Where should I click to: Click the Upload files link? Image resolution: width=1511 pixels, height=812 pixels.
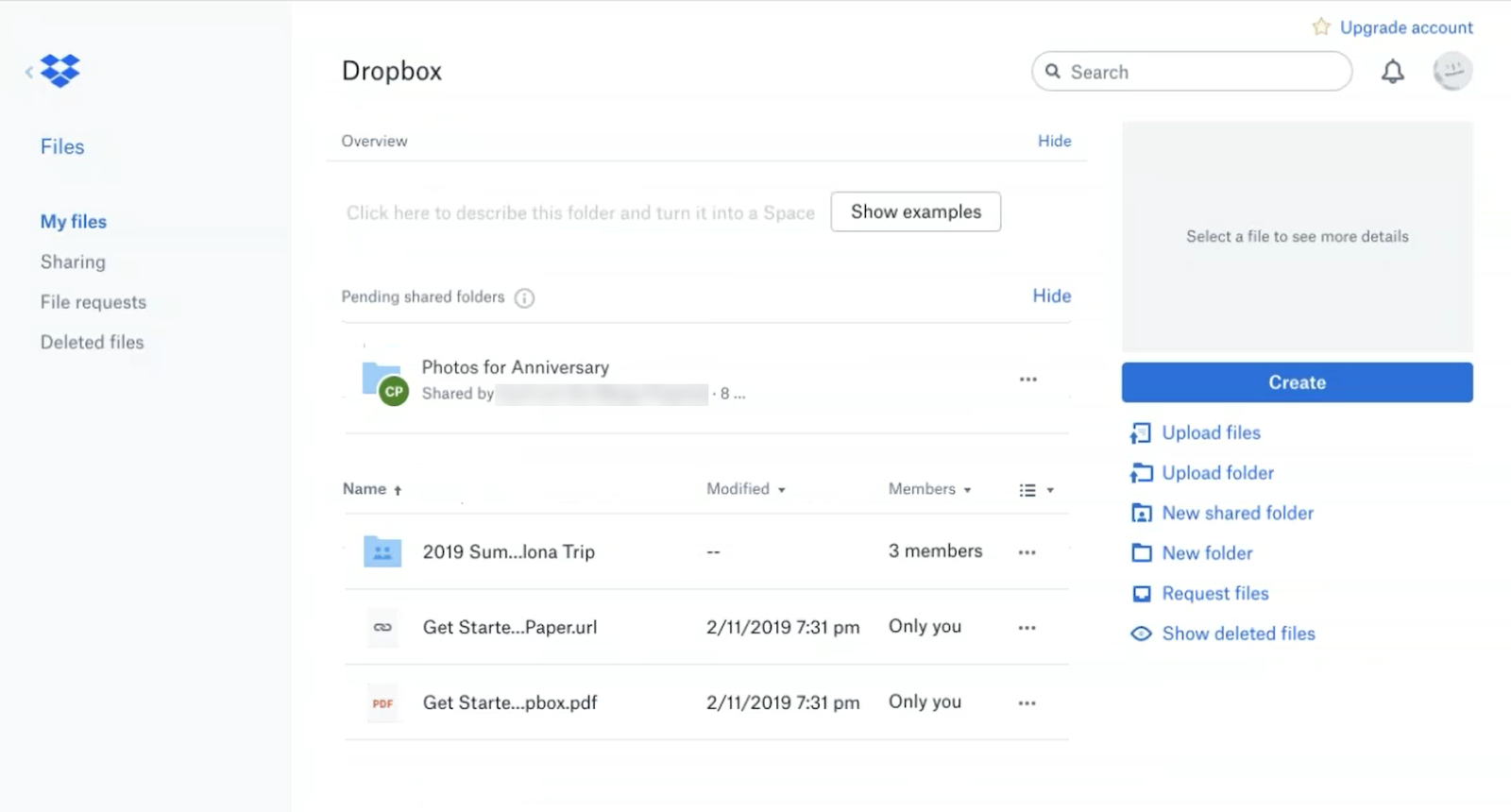(1211, 432)
